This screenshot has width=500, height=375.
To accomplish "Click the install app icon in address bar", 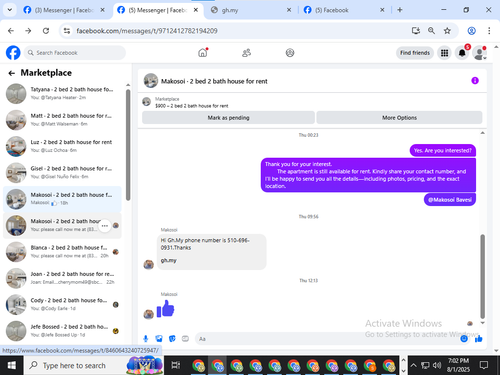I will pos(415,31).
